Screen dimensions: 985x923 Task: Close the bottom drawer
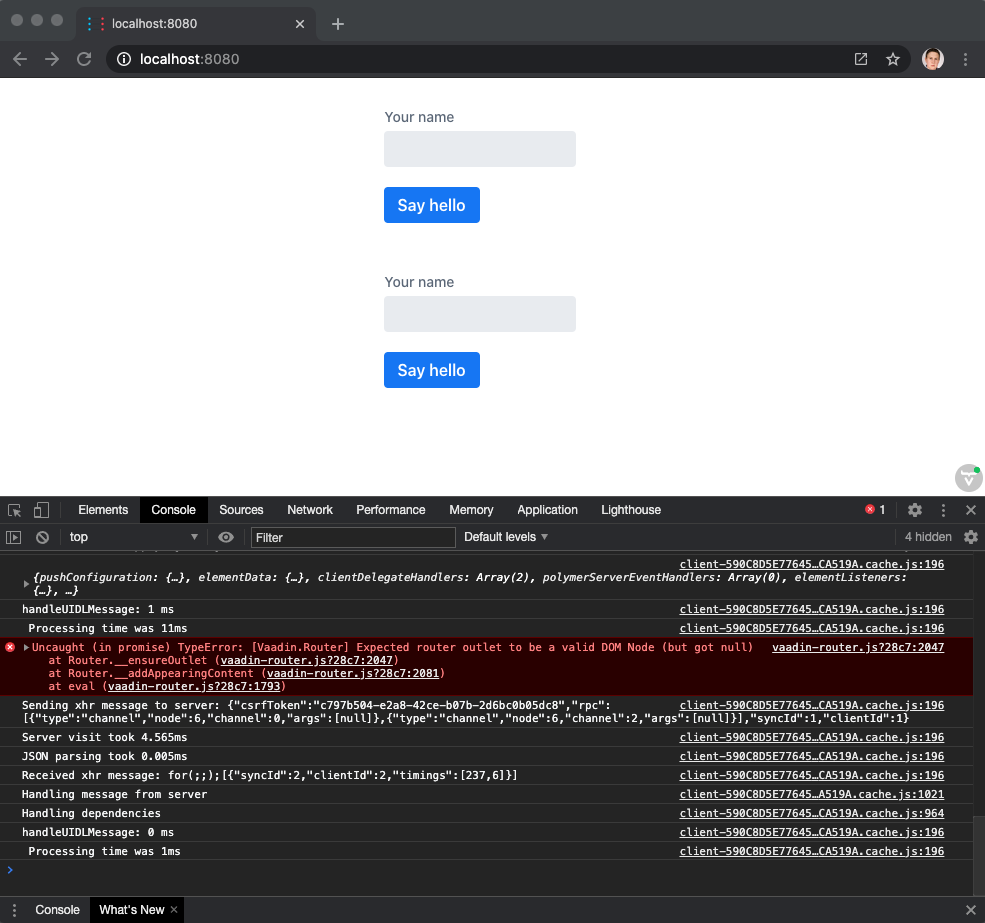click(971, 910)
